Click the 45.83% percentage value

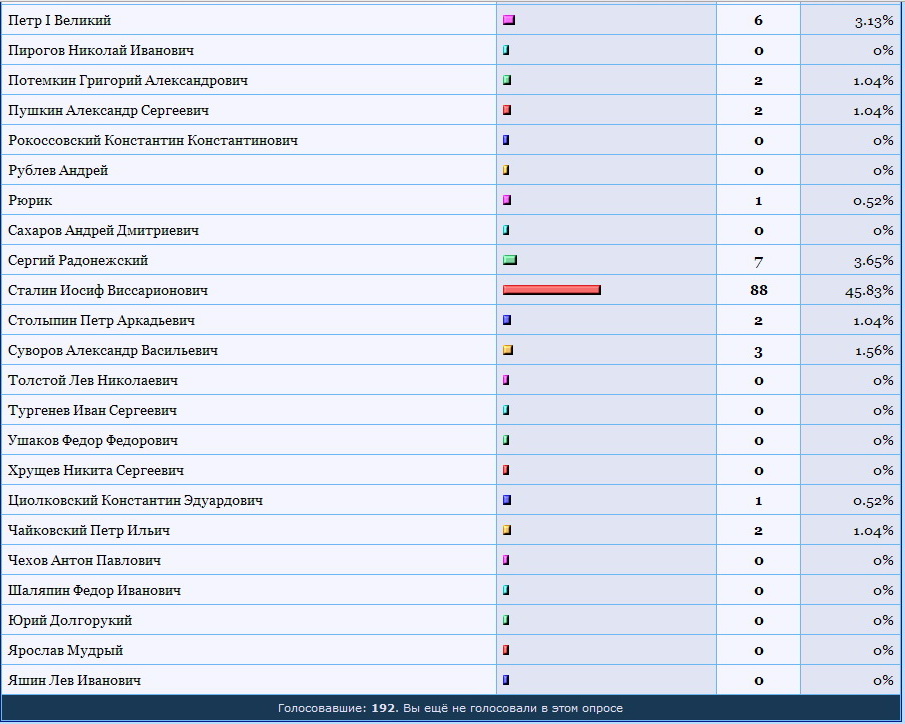(x=869, y=291)
